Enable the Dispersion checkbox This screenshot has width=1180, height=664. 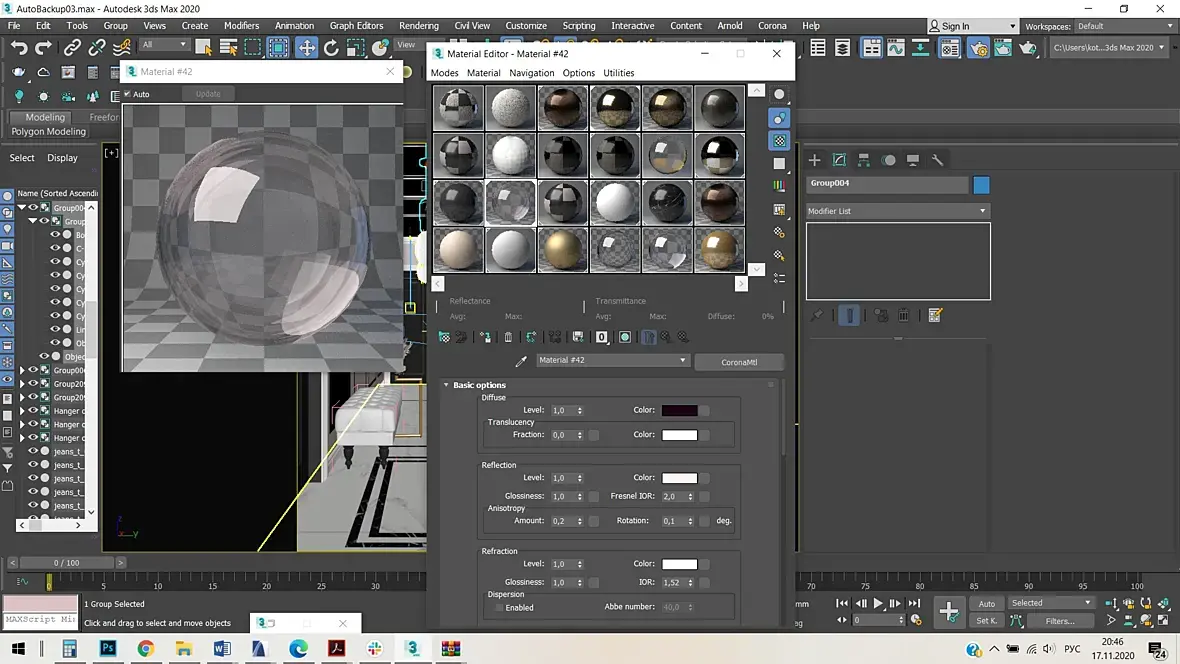pyautogui.click(x=499, y=608)
